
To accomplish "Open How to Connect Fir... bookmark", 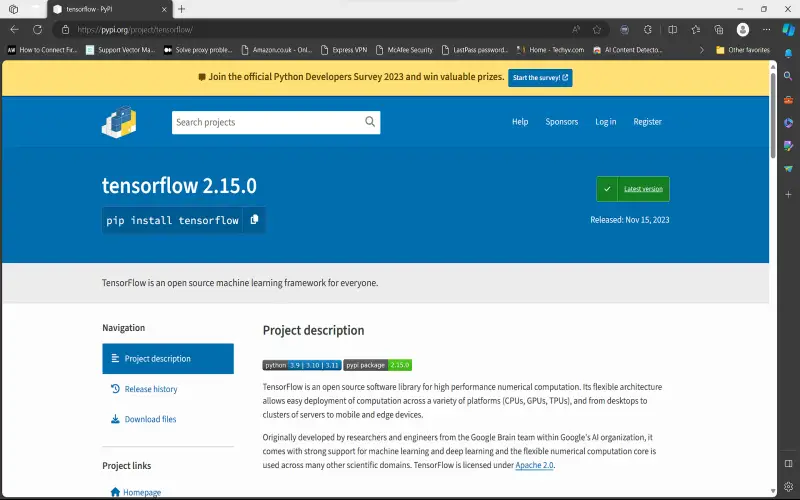I will point(43,50).
